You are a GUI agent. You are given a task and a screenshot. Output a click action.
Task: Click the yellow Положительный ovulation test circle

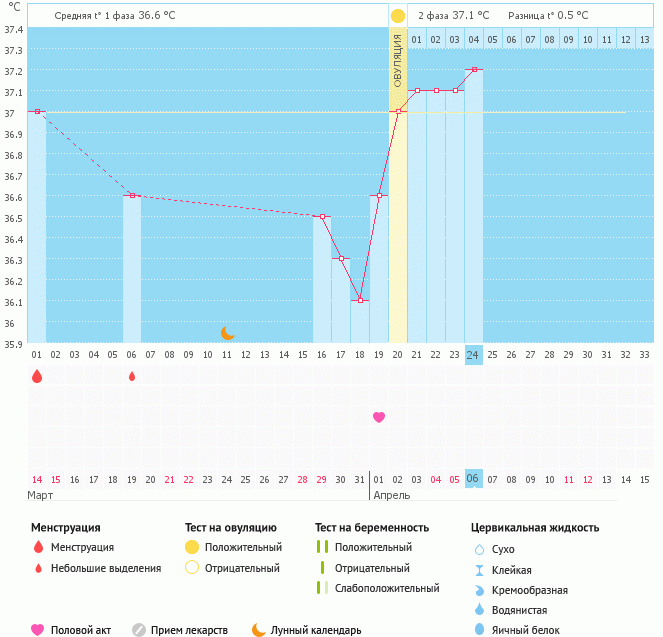point(192,547)
